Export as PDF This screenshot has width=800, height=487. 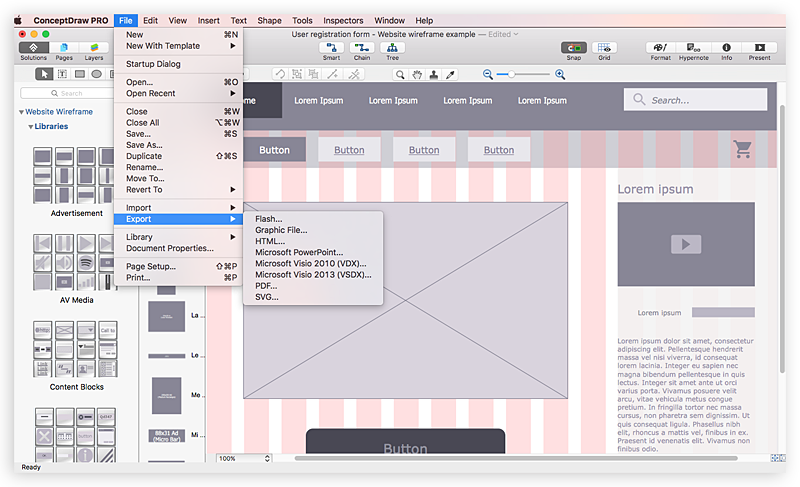click(x=313, y=286)
